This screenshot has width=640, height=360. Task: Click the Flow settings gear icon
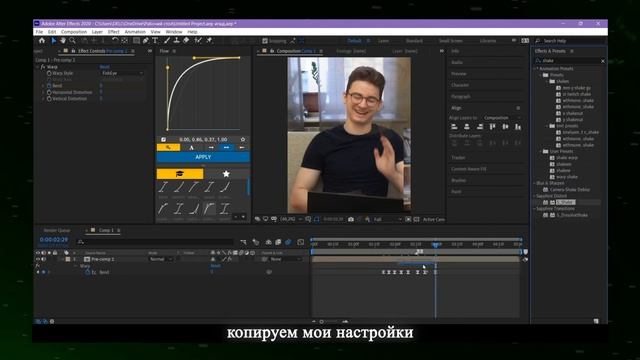coord(243,140)
